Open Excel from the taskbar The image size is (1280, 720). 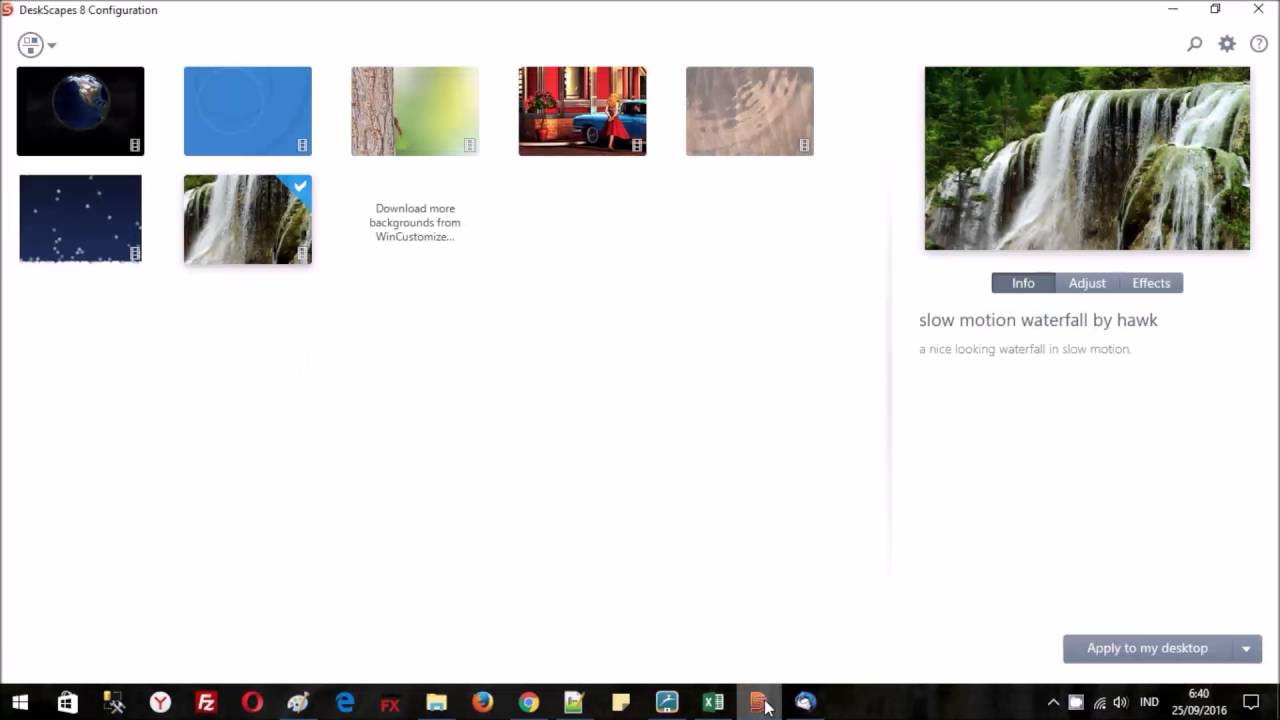(713, 703)
